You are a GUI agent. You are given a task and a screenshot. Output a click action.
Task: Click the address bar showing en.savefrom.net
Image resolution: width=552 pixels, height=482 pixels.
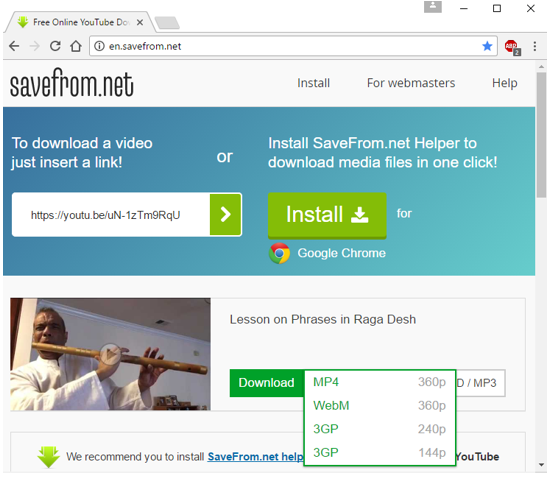coord(293,46)
